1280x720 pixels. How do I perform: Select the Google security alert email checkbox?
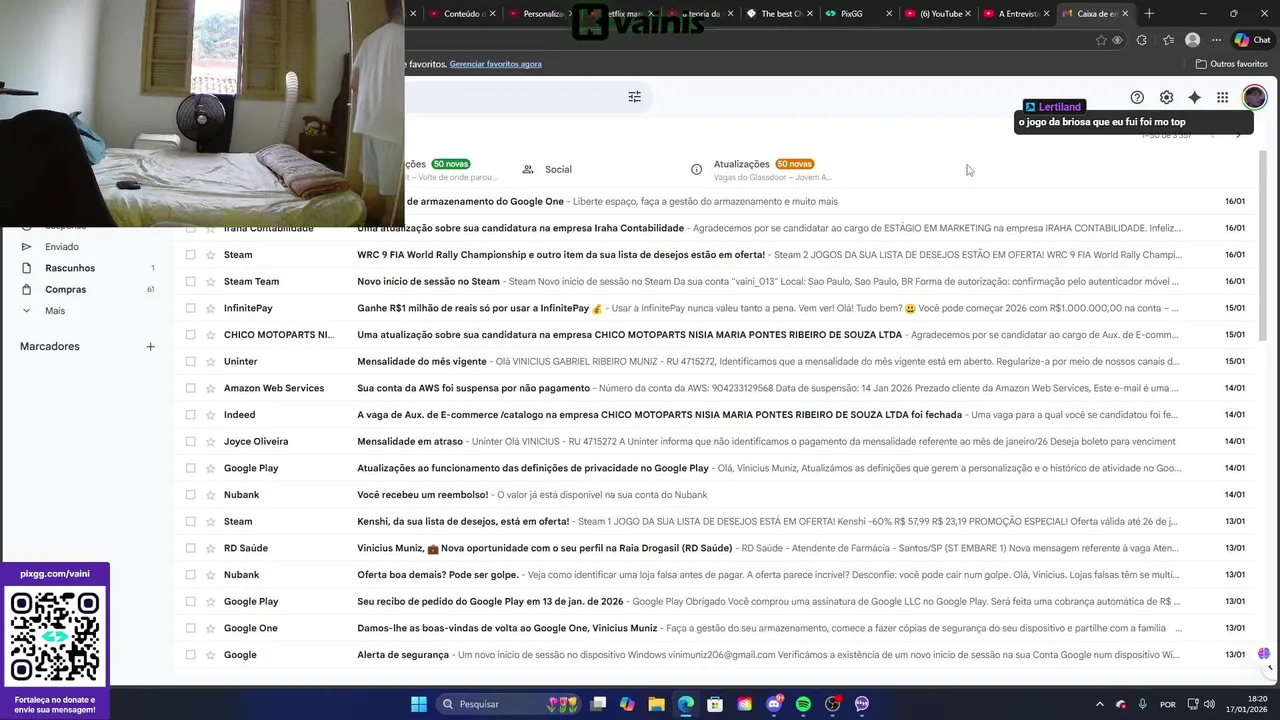(190, 655)
